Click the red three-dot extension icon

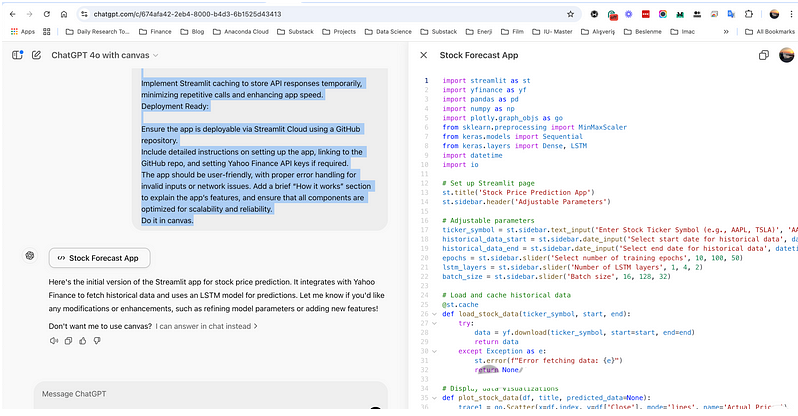click(x=646, y=14)
